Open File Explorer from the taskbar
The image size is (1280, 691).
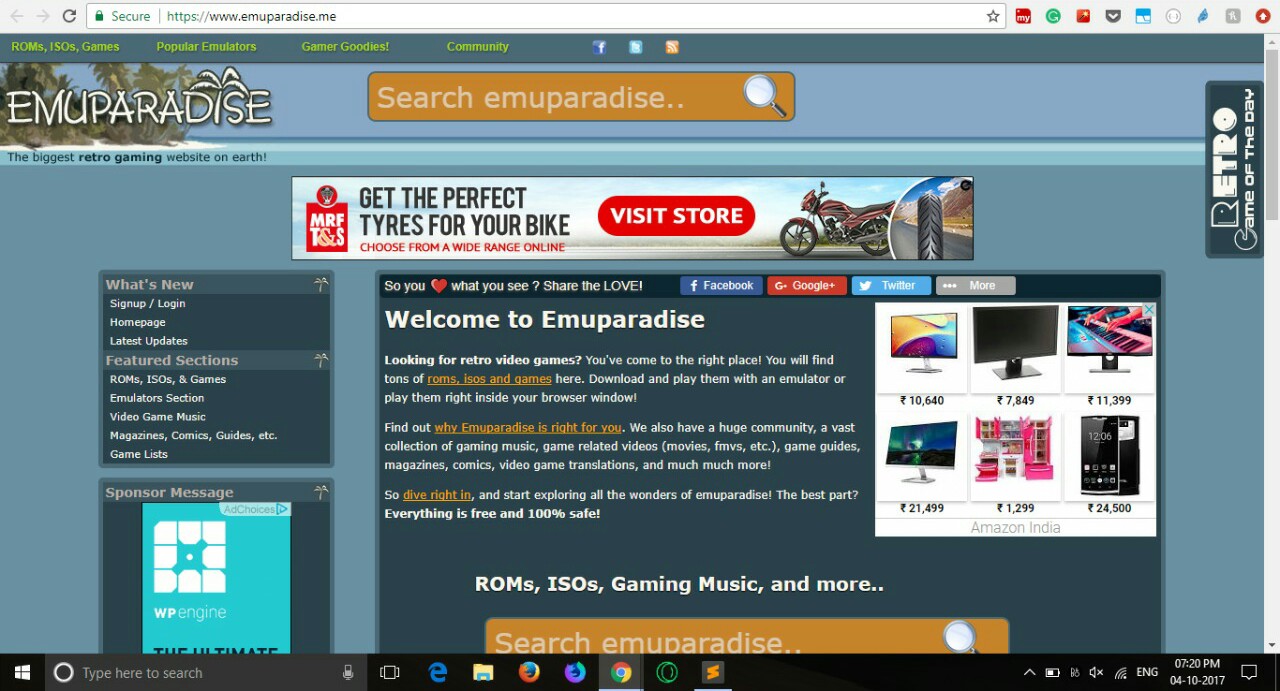point(483,672)
